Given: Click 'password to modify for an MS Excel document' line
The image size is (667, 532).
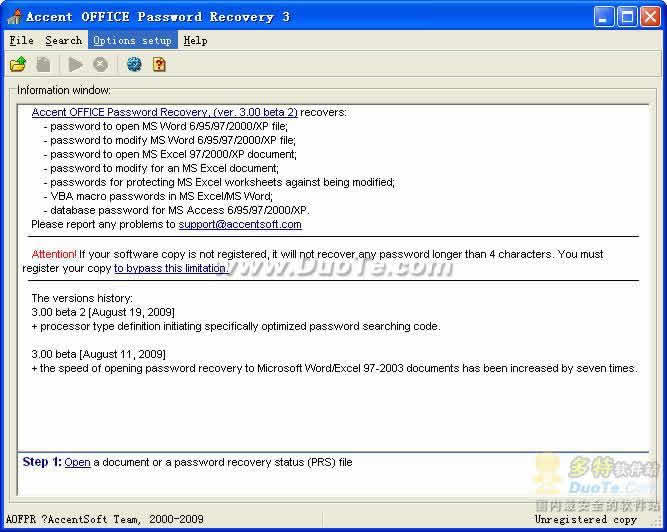Looking at the screenshot, I should (x=161, y=168).
